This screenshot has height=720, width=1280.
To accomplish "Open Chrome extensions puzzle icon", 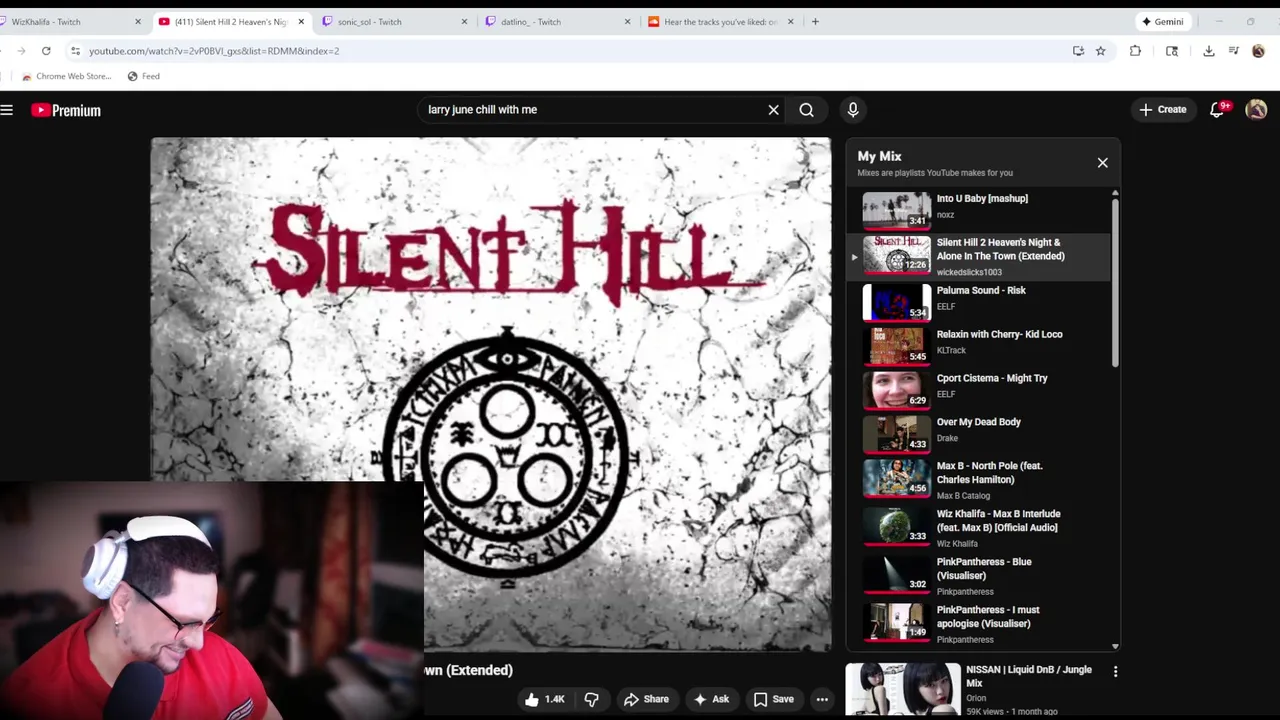I will [x=1135, y=51].
